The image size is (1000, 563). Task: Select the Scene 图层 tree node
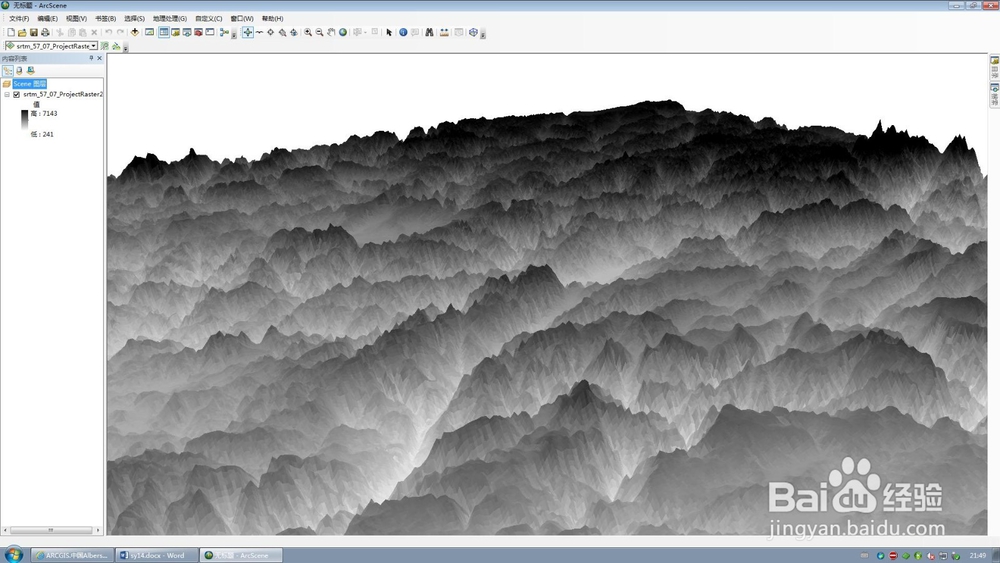[29, 84]
